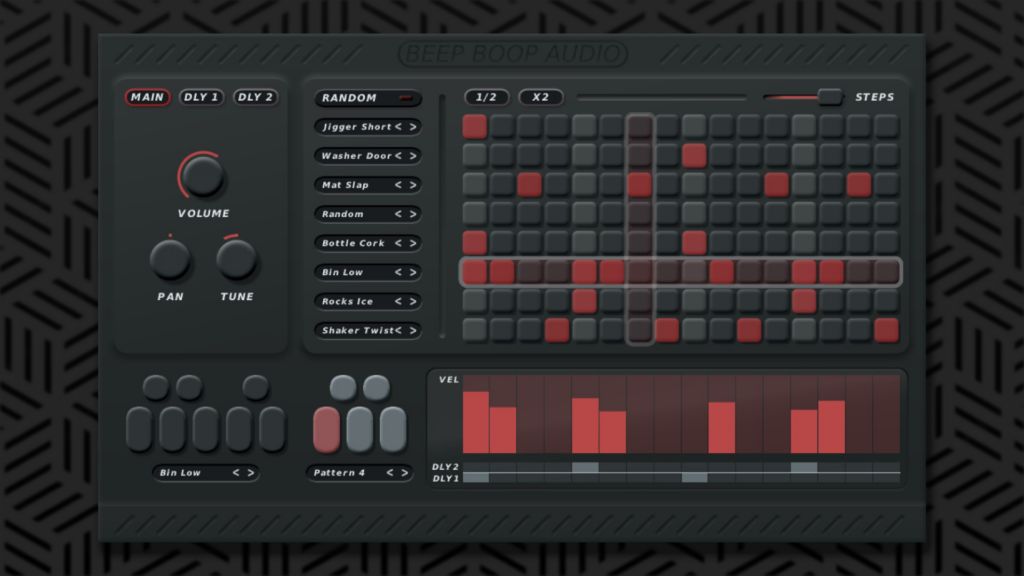The width and height of the screenshot is (1024, 576).
Task: Click the DLY1 marker at step 9
Action: click(x=694, y=478)
